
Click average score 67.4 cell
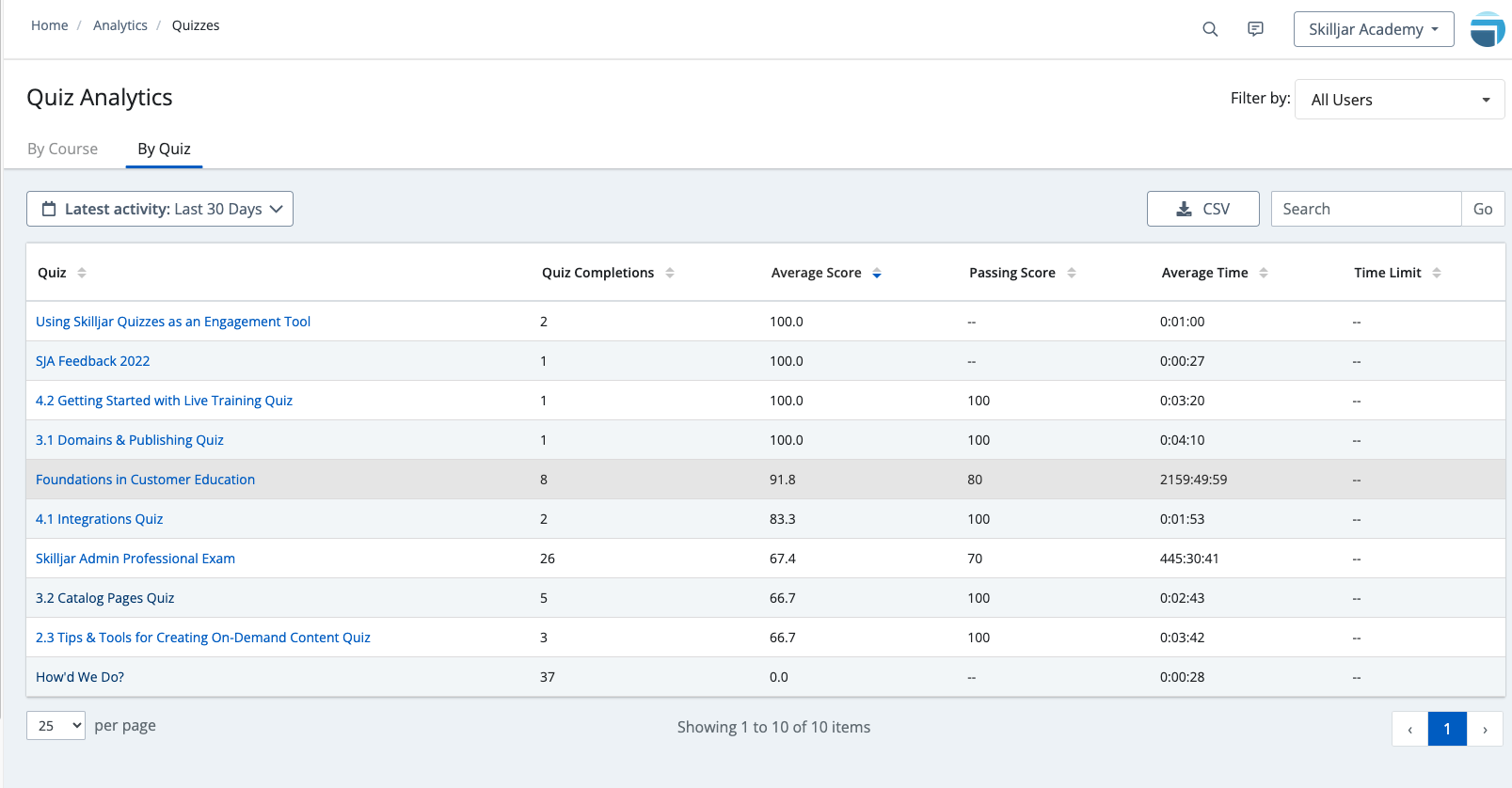783,559
